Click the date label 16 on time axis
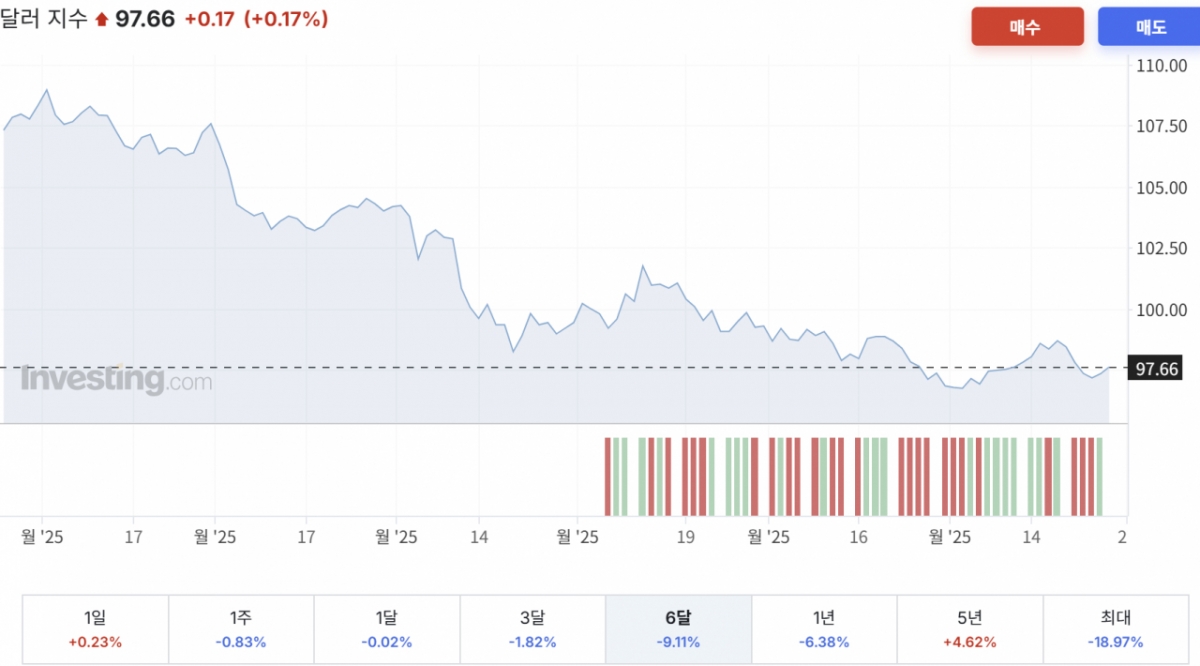The width and height of the screenshot is (1200, 666). point(858,537)
